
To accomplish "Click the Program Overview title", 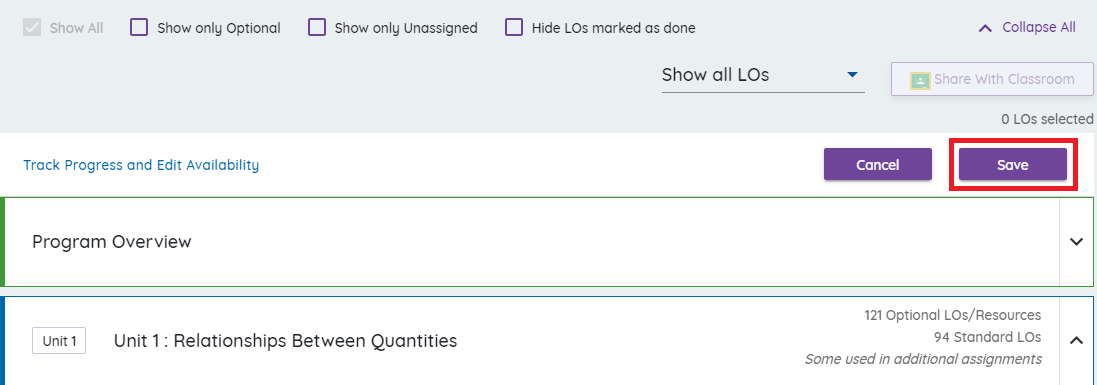I will click(x=112, y=242).
